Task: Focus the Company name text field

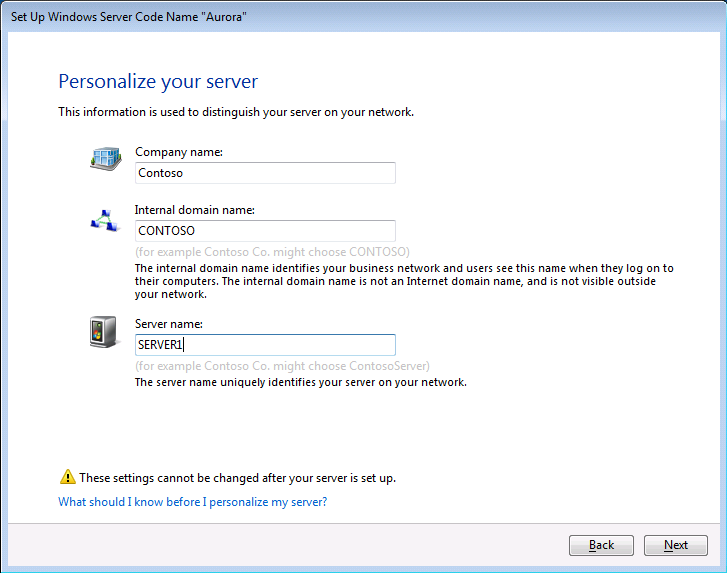Action: tap(265, 173)
